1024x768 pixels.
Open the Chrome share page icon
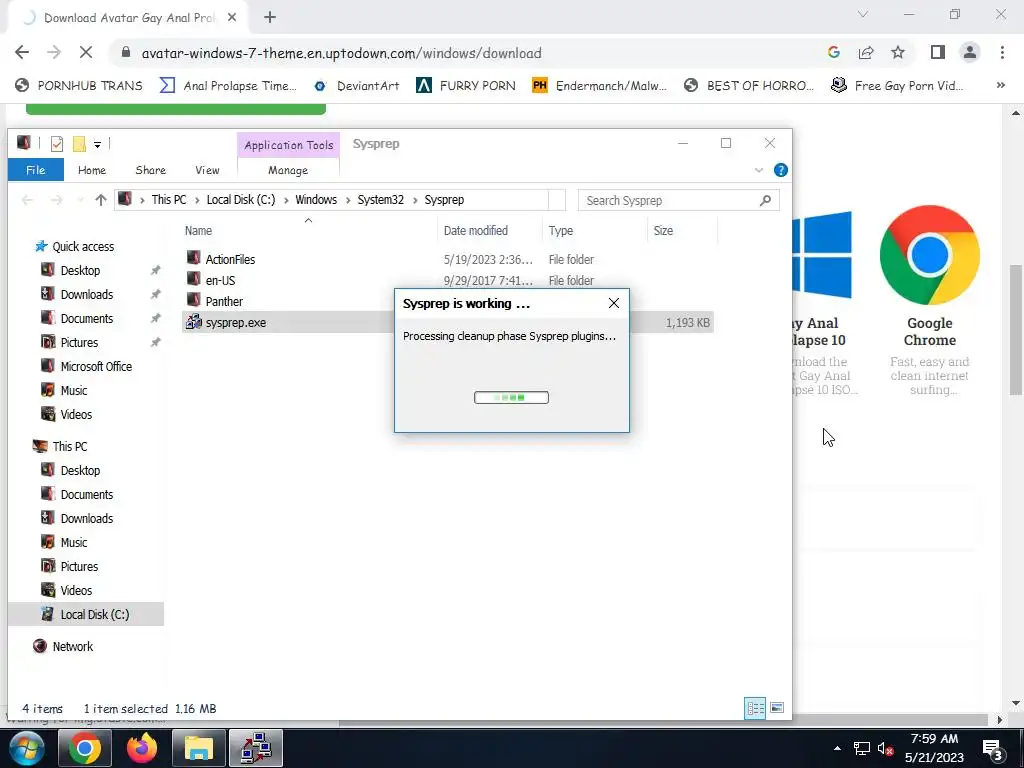pos(866,53)
